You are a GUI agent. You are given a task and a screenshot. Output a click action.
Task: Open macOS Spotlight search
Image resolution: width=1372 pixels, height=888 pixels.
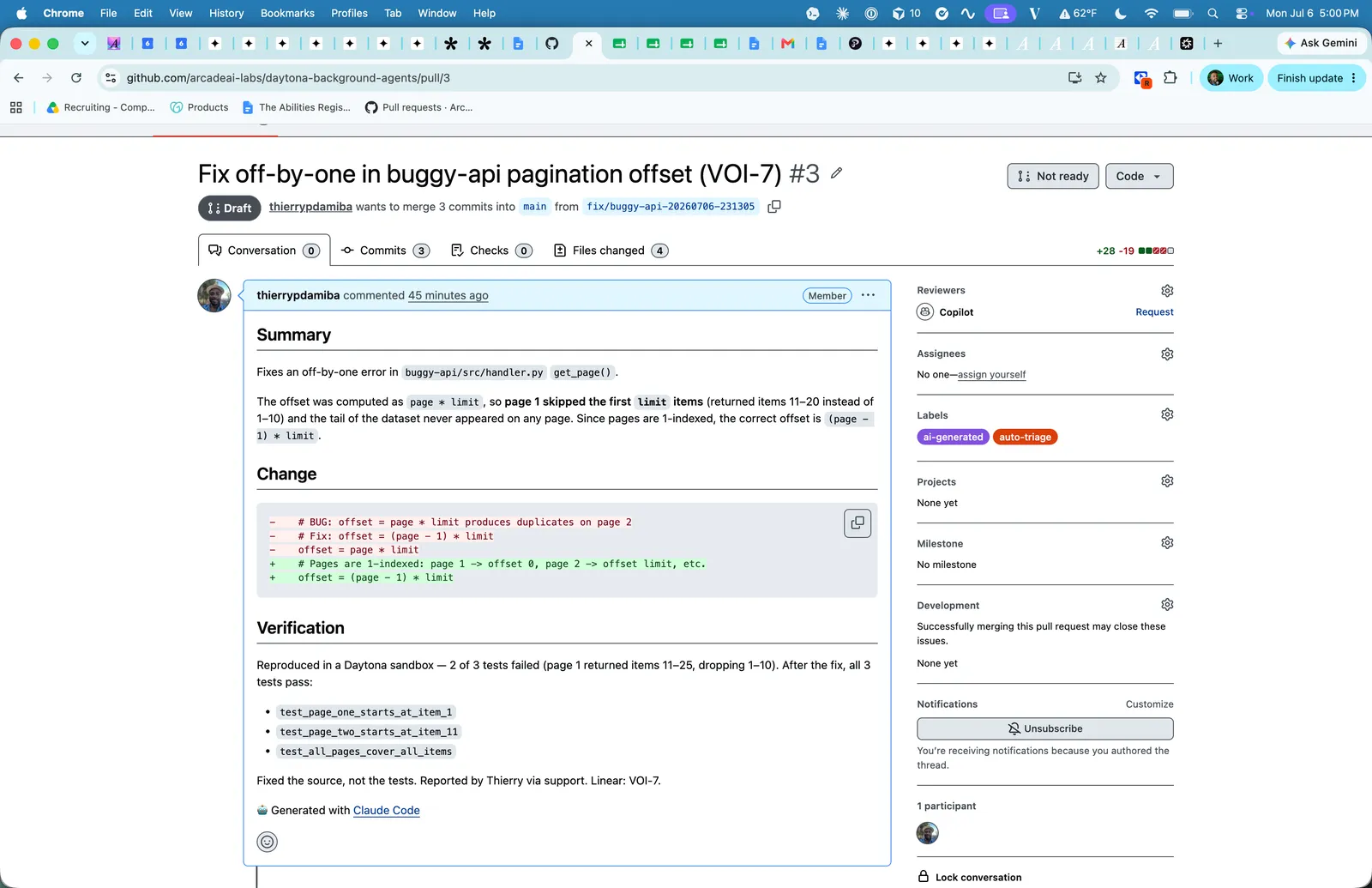(1213, 13)
